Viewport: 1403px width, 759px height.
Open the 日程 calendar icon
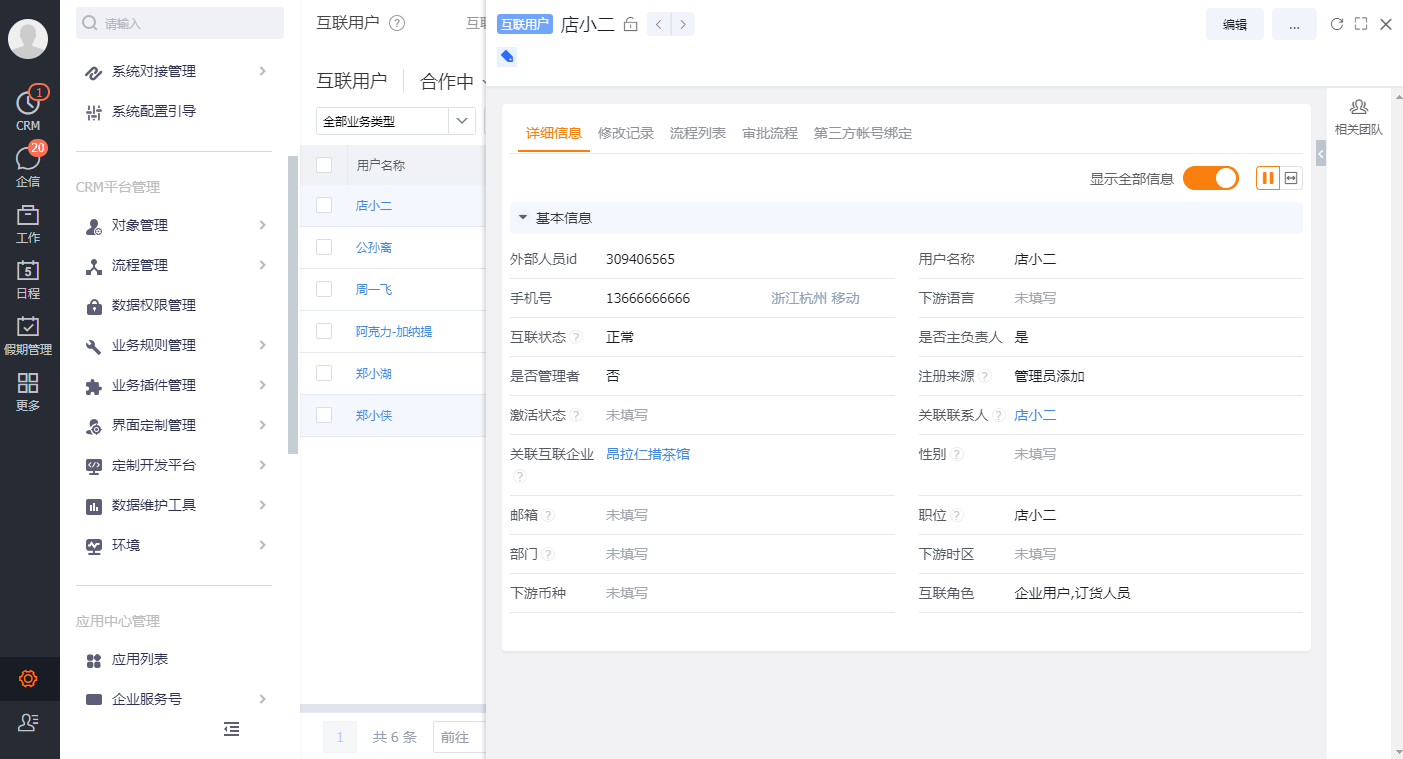pos(28,271)
